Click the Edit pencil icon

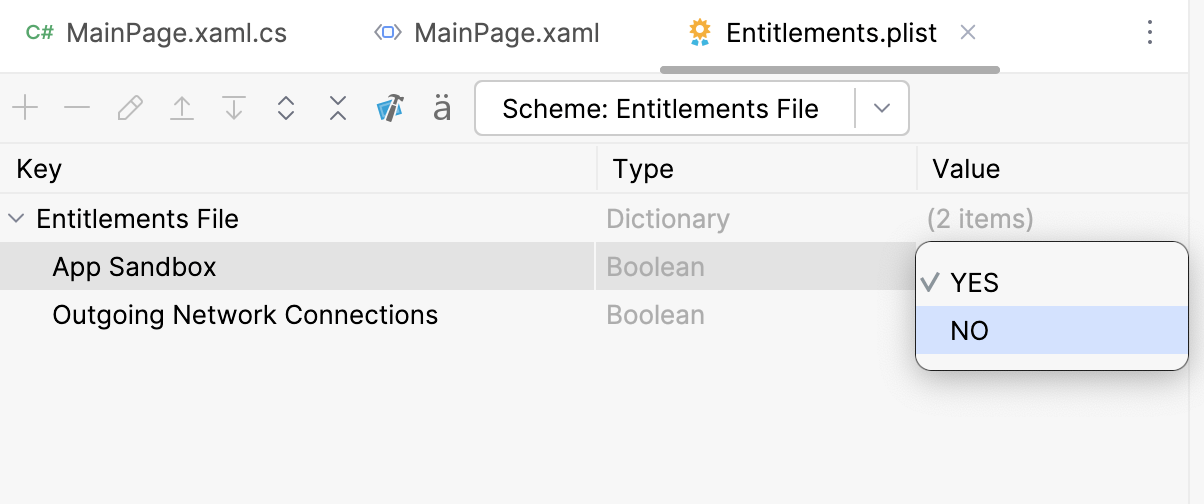coord(130,108)
